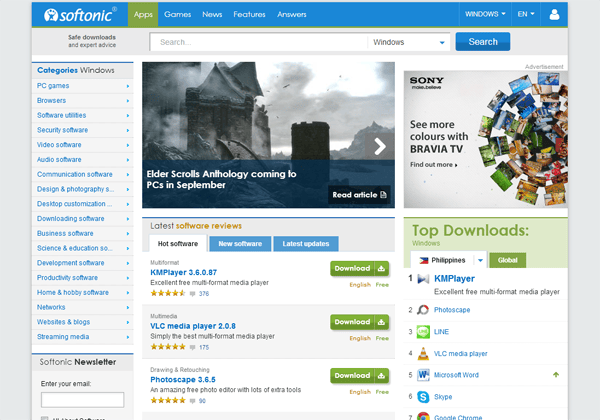Click the Elder Scrolls Anthology headline
This screenshot has height=420, width=600.
[221, 179]
